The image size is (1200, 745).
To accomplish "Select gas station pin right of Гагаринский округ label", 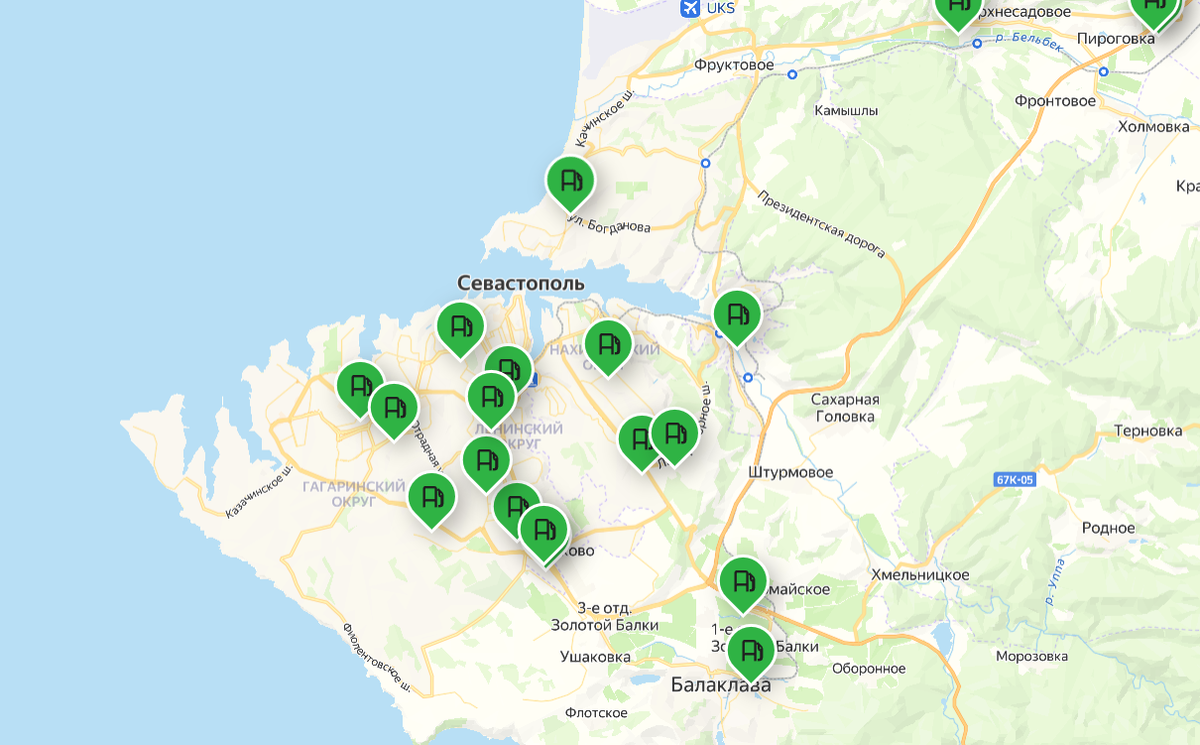I will [x=432, y=497].
